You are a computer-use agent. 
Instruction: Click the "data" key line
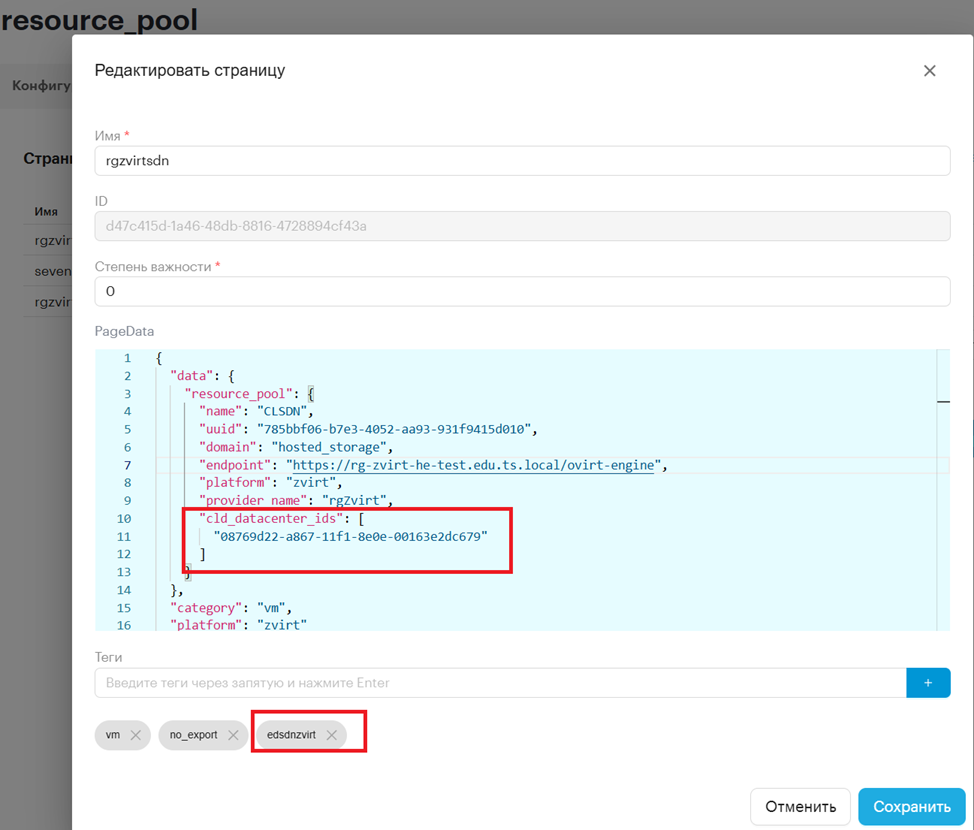[x=203, y=376]
